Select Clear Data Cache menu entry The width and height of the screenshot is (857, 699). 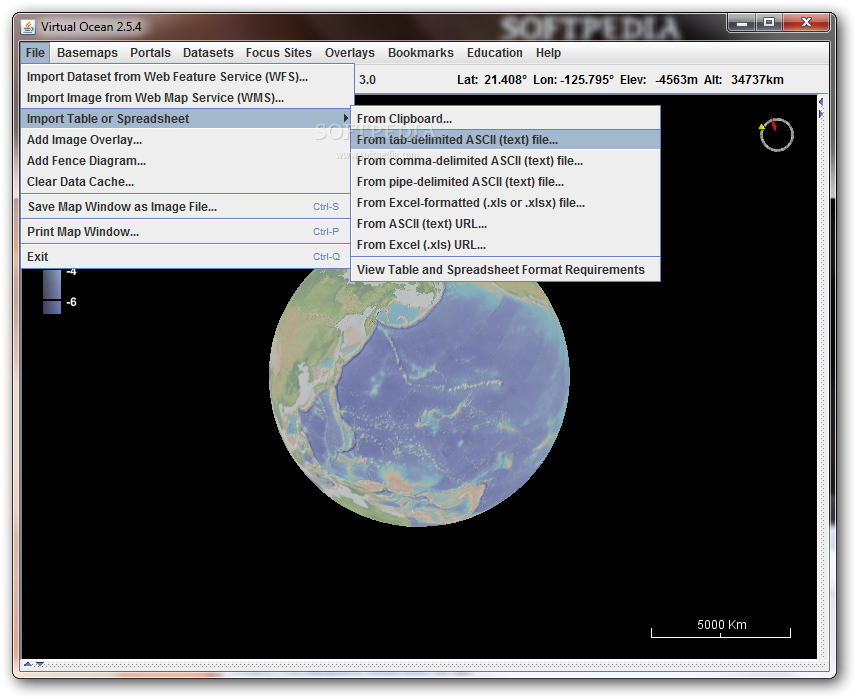tap(187, 182)
